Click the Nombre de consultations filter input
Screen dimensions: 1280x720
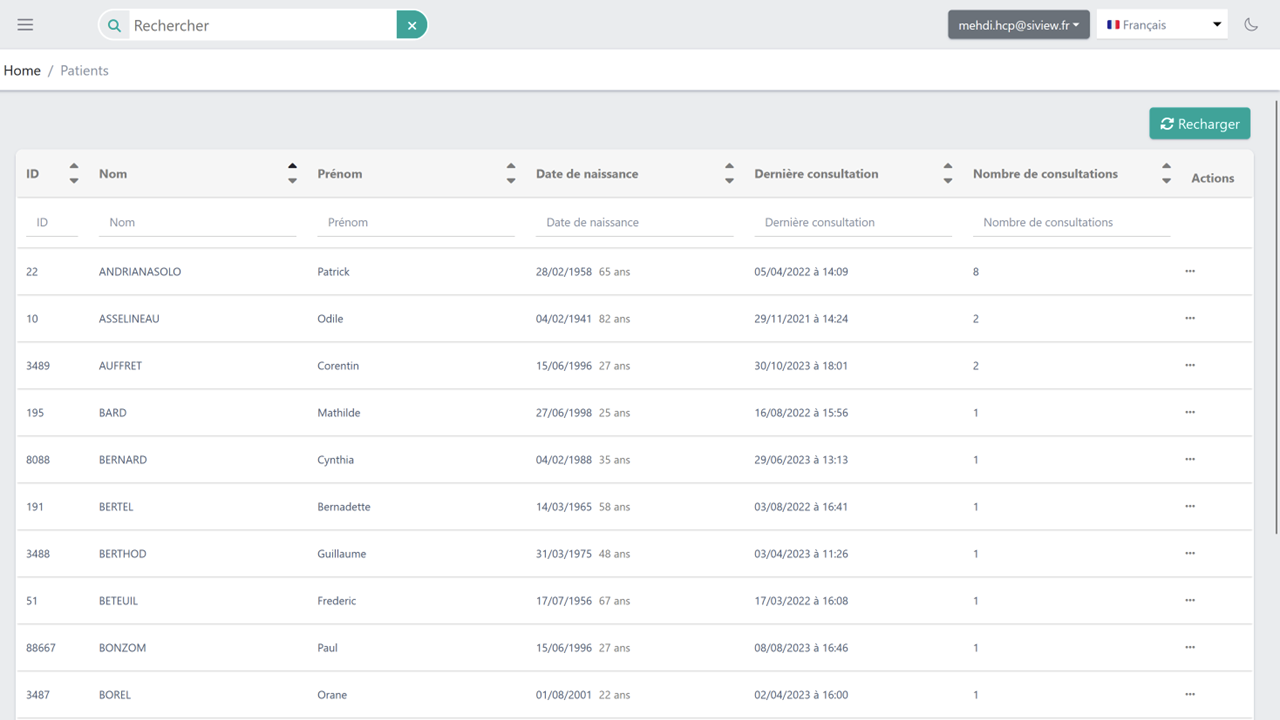pos(1072,222)
